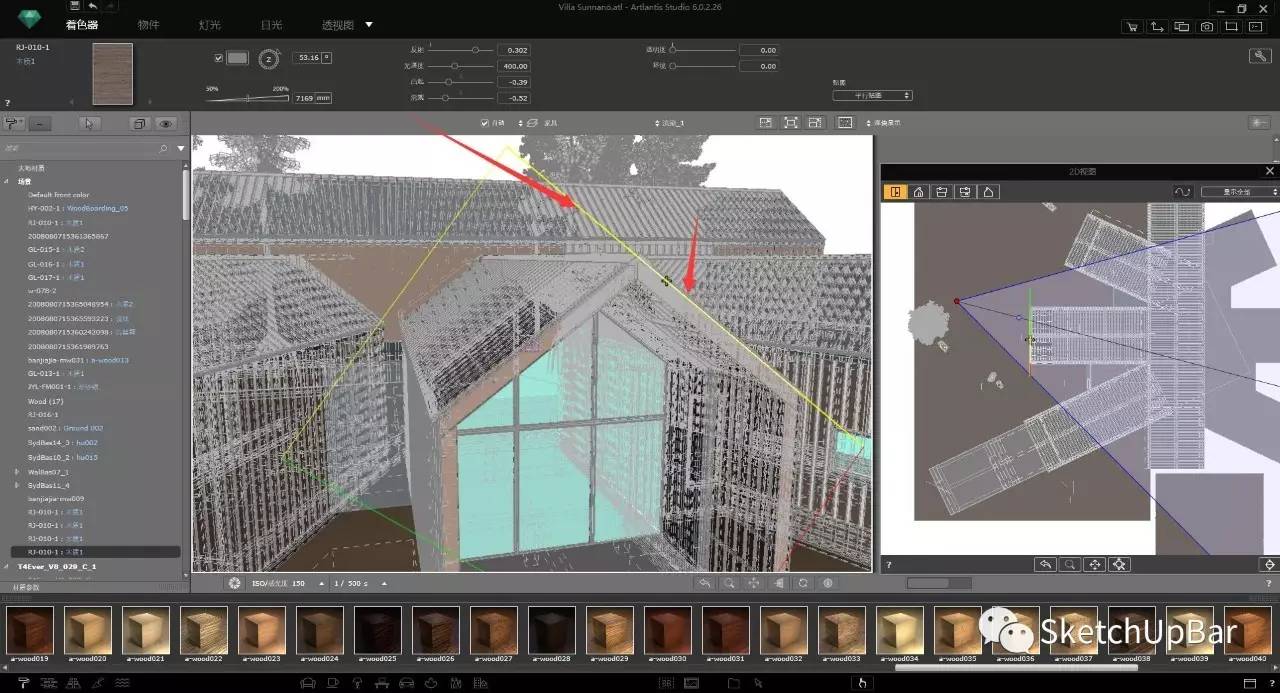This screenshot has width=1280, height=693.
Task: Select the arrow pointer tool in left panel
Action: [90, 124]
